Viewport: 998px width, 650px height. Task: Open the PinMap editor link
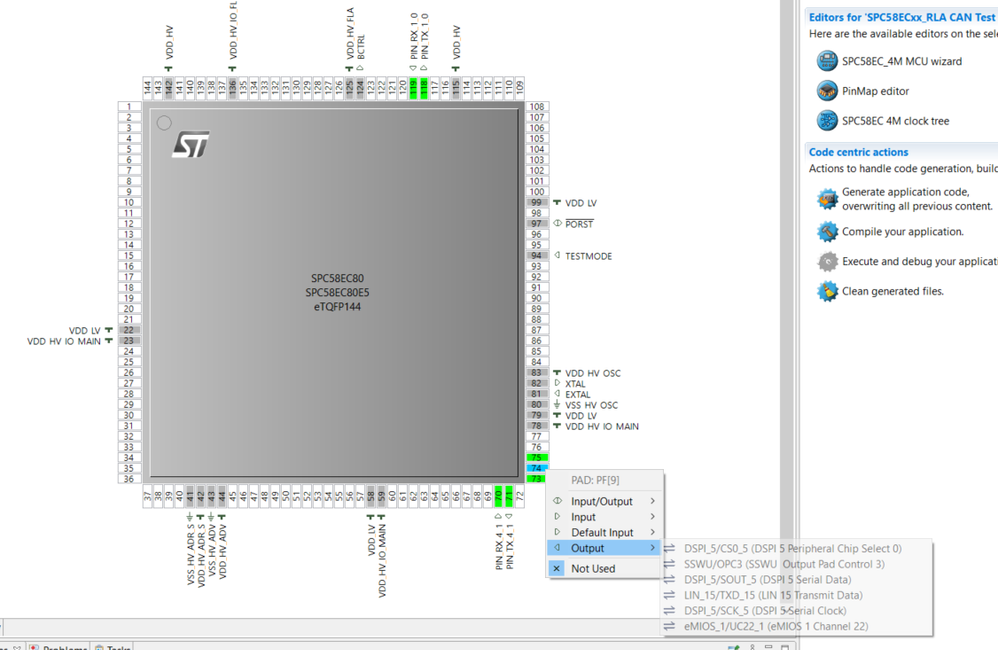coord(875,91)
